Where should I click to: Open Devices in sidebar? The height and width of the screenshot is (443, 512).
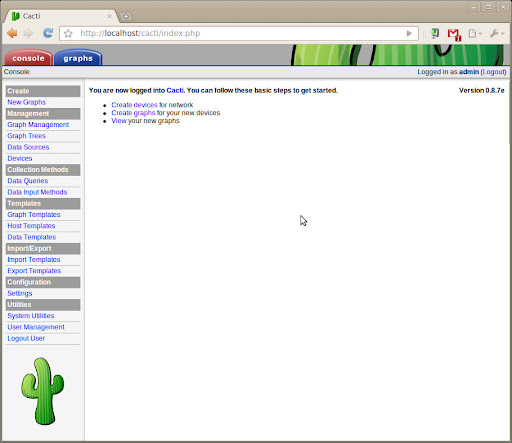pos(20,158)
